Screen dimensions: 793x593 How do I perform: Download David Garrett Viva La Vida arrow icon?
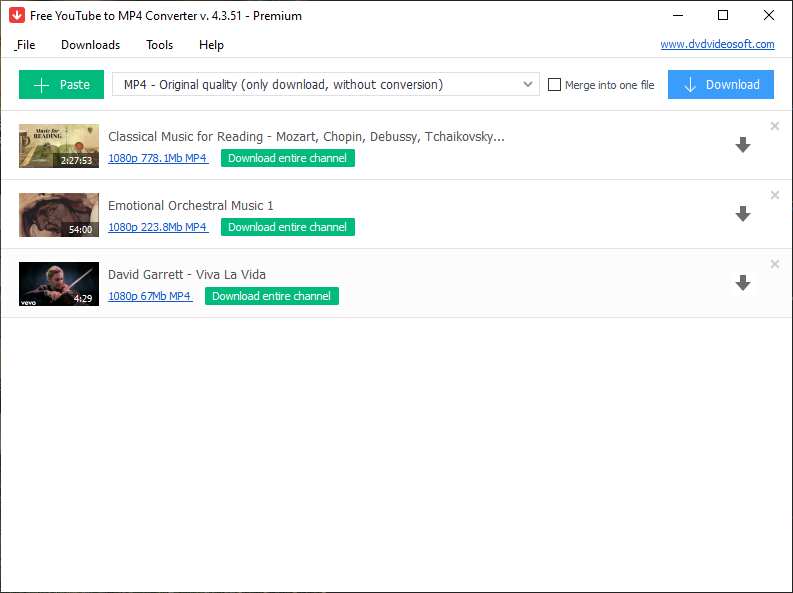coord(742,283)
